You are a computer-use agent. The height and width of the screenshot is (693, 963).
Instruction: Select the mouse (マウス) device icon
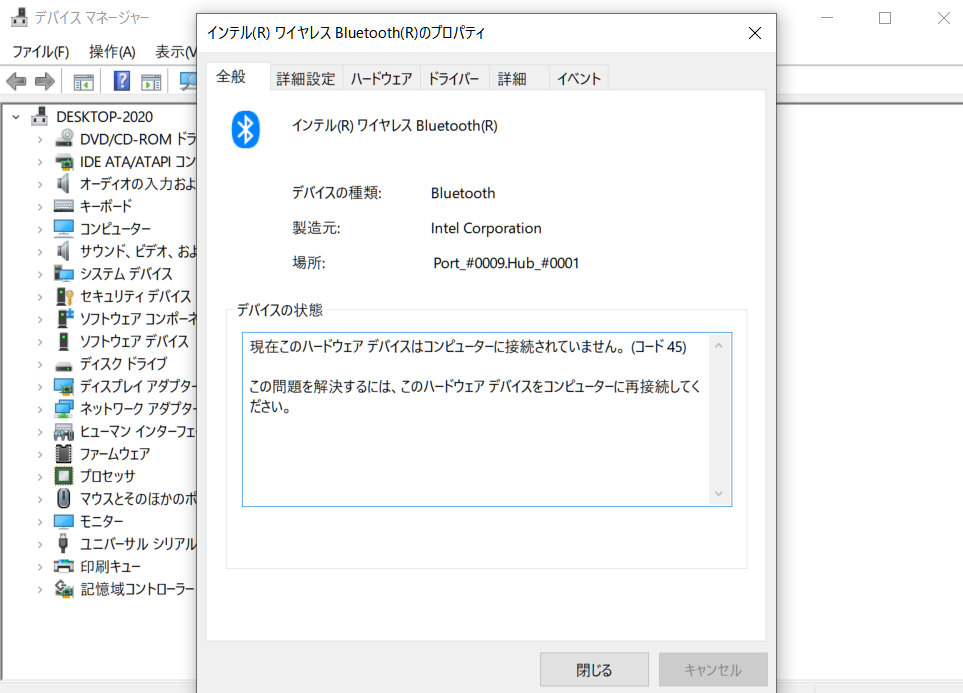click(64, 498)
